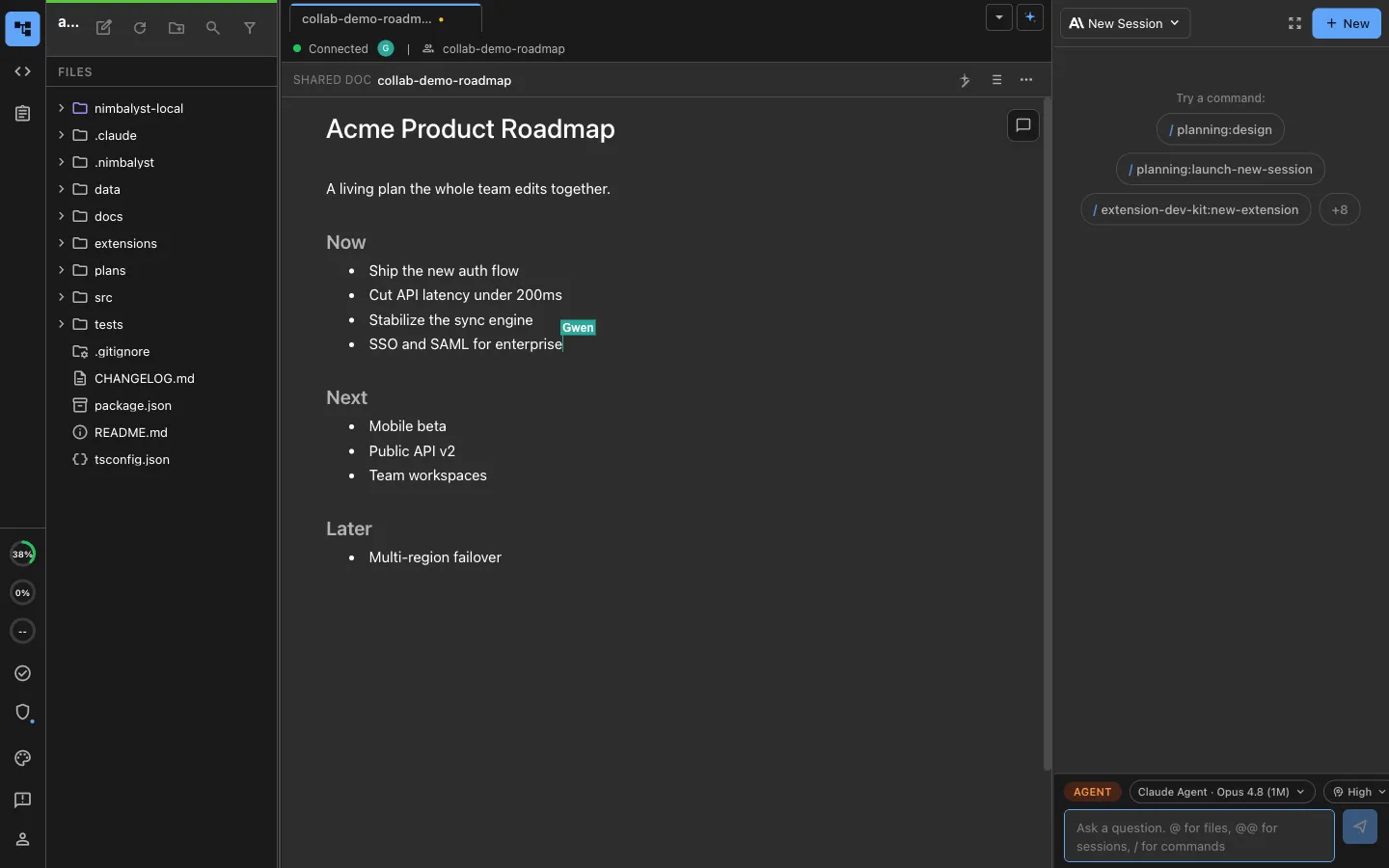Open the shield icon in left rail

click(x=23, y=712)
